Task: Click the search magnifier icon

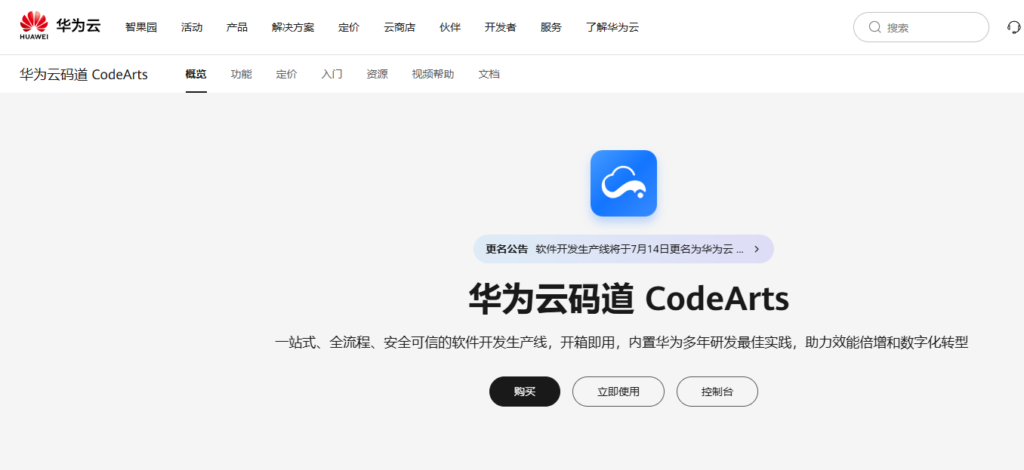Action: click(874, 27)
